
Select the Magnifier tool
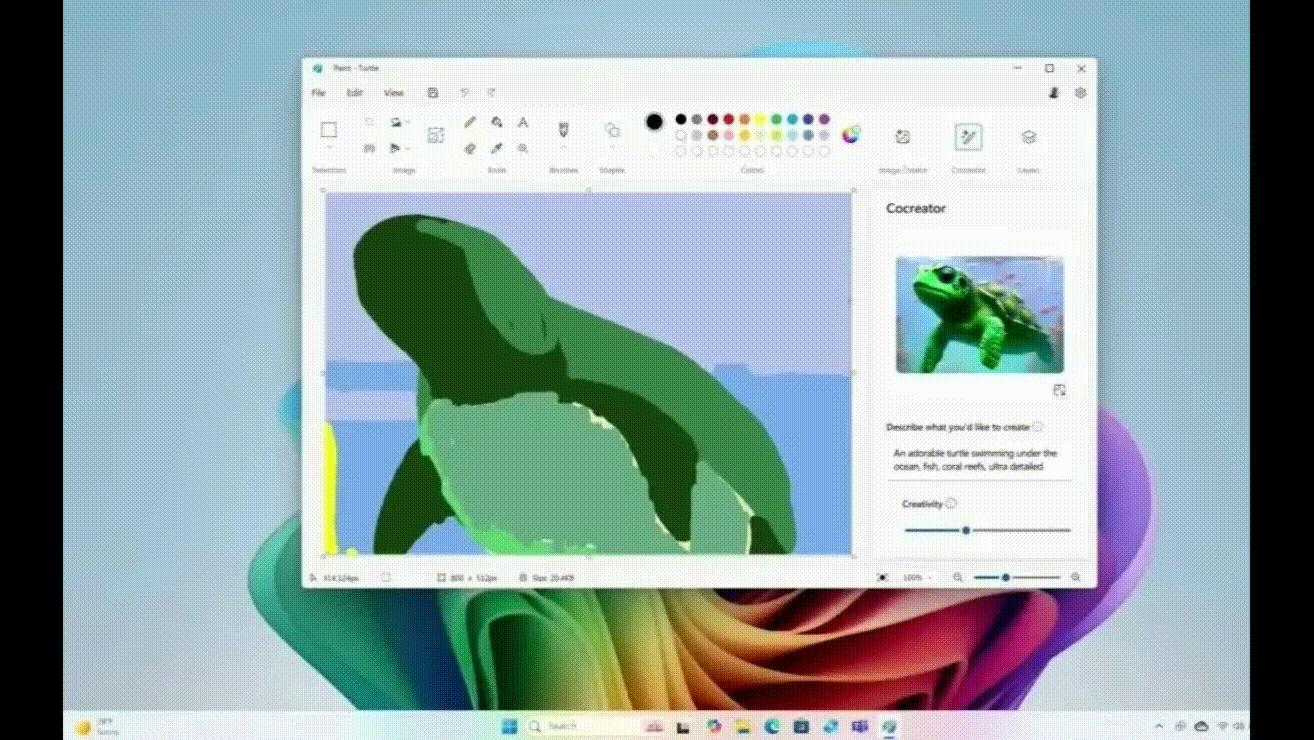523,148
